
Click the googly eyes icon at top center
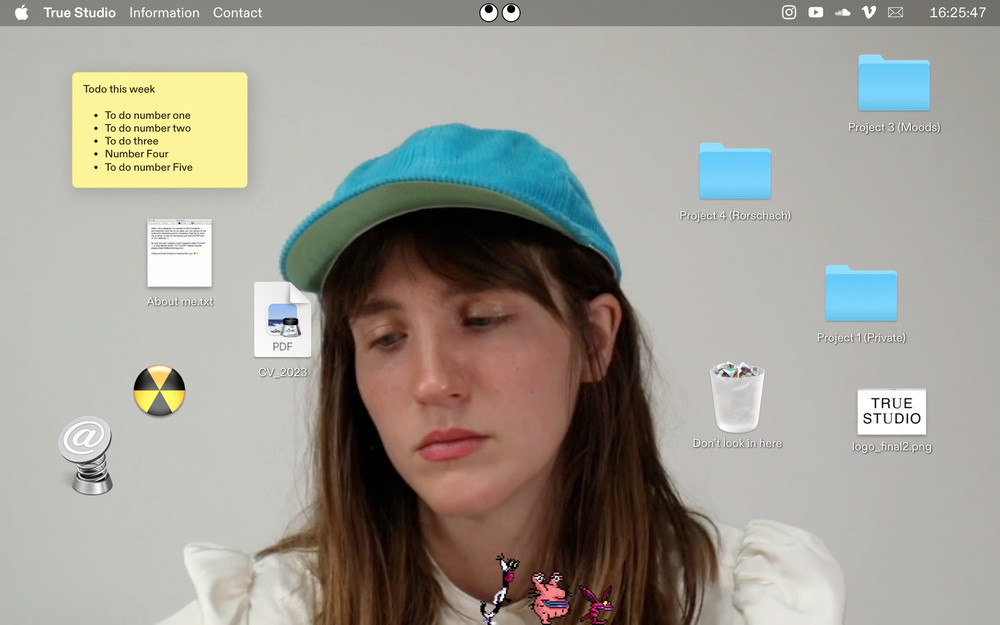[500, 13]
